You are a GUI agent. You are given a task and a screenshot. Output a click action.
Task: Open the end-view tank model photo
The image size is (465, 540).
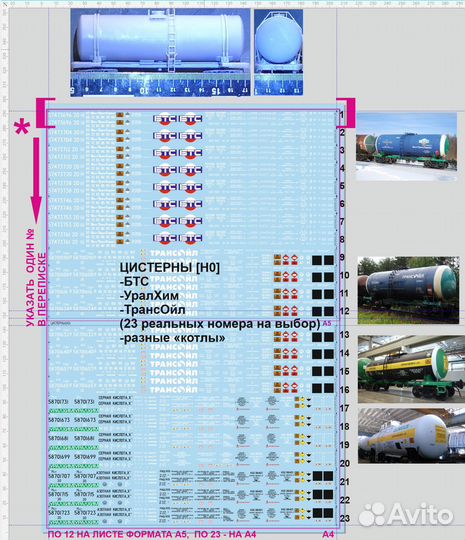pyautogui.click(x=279, y=52)
